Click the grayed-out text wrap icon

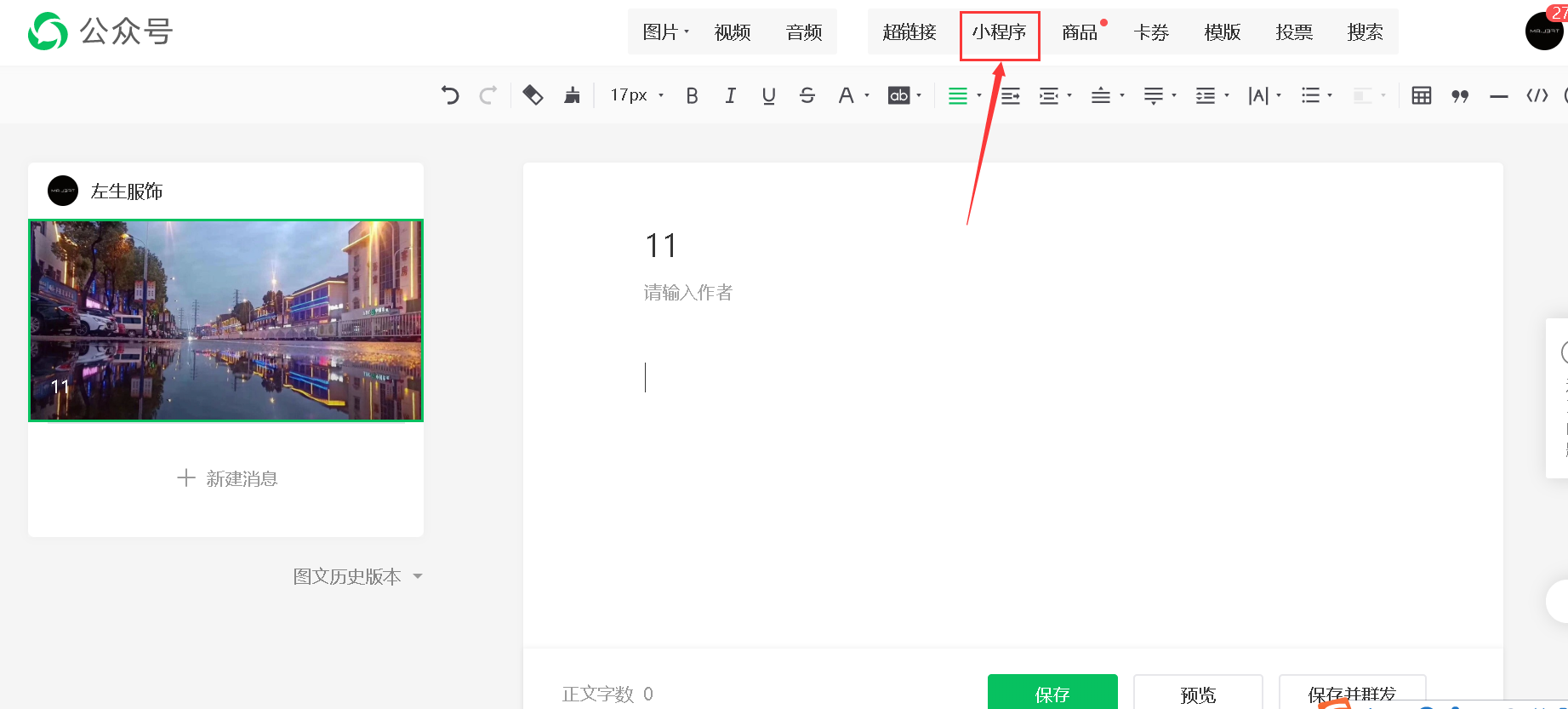(1363, 95)
